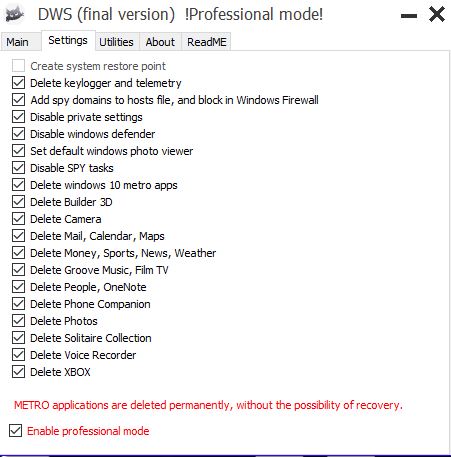Click the red METRO applications warning text
This screenshot has width=451, height=457.
pos(208,405)
